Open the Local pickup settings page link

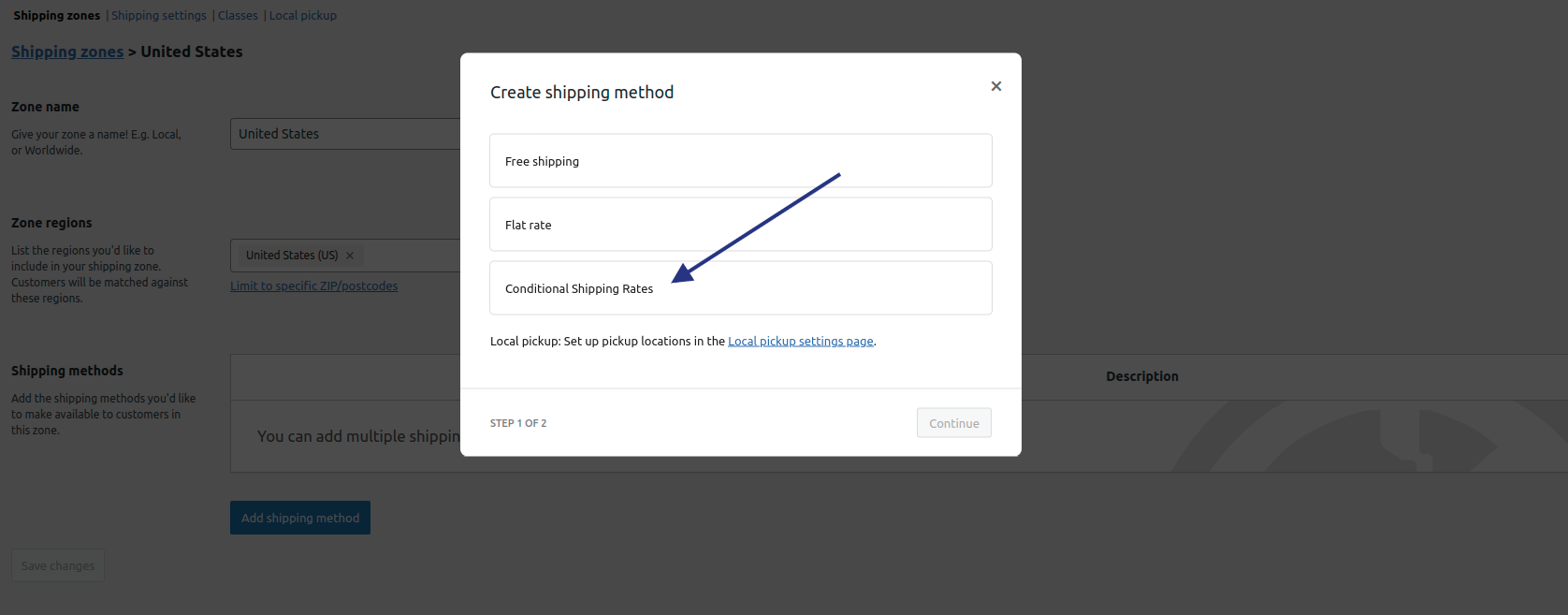point(800,342)
